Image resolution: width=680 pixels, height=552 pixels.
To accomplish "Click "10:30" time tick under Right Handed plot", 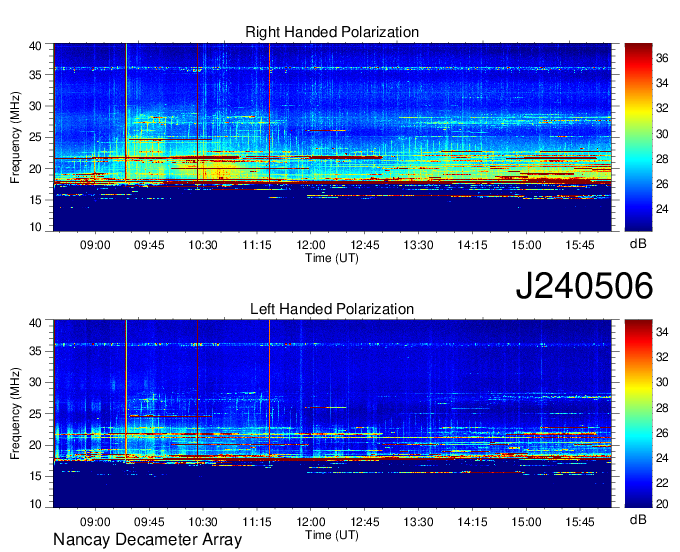I will click(203, 245).
